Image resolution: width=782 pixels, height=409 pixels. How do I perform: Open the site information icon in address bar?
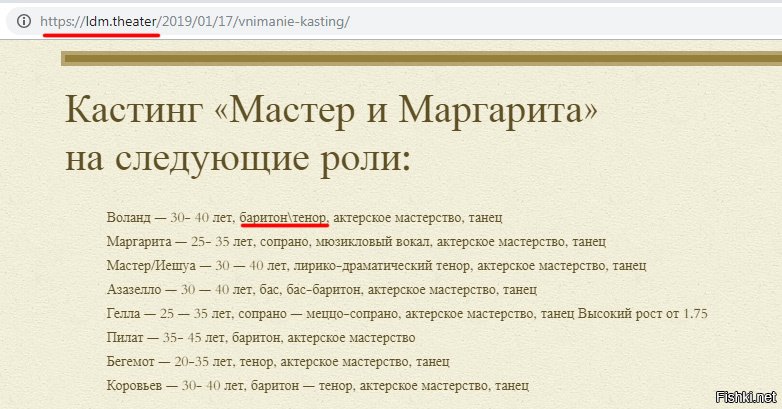(23, 21)
